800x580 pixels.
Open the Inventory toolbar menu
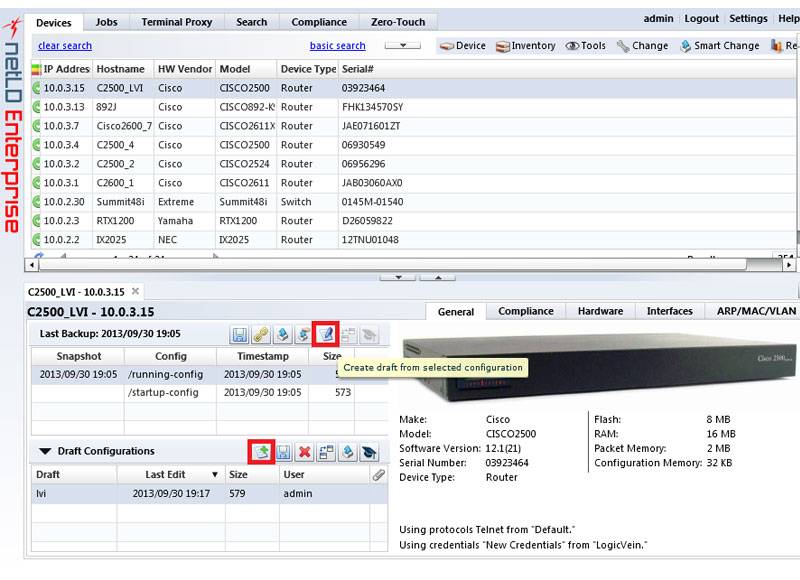(526, 46)
